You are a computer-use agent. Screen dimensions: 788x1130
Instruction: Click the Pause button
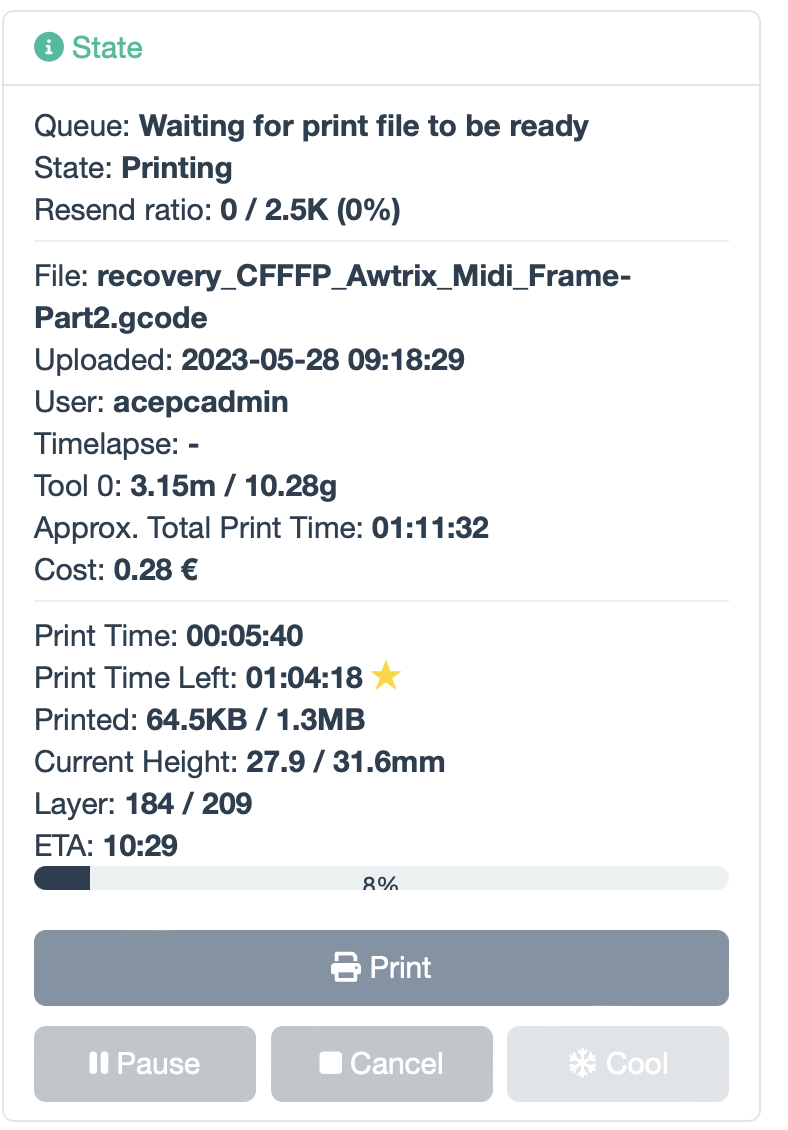point(145,1063)
